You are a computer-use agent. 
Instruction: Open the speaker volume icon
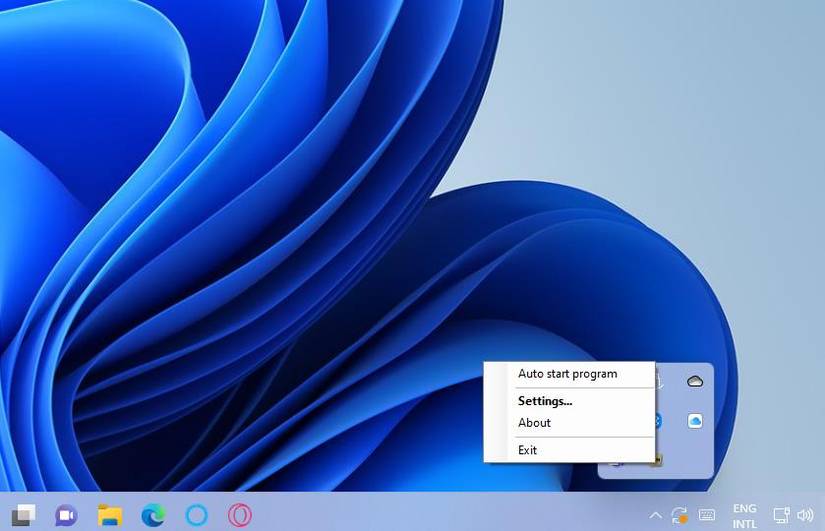806,515
